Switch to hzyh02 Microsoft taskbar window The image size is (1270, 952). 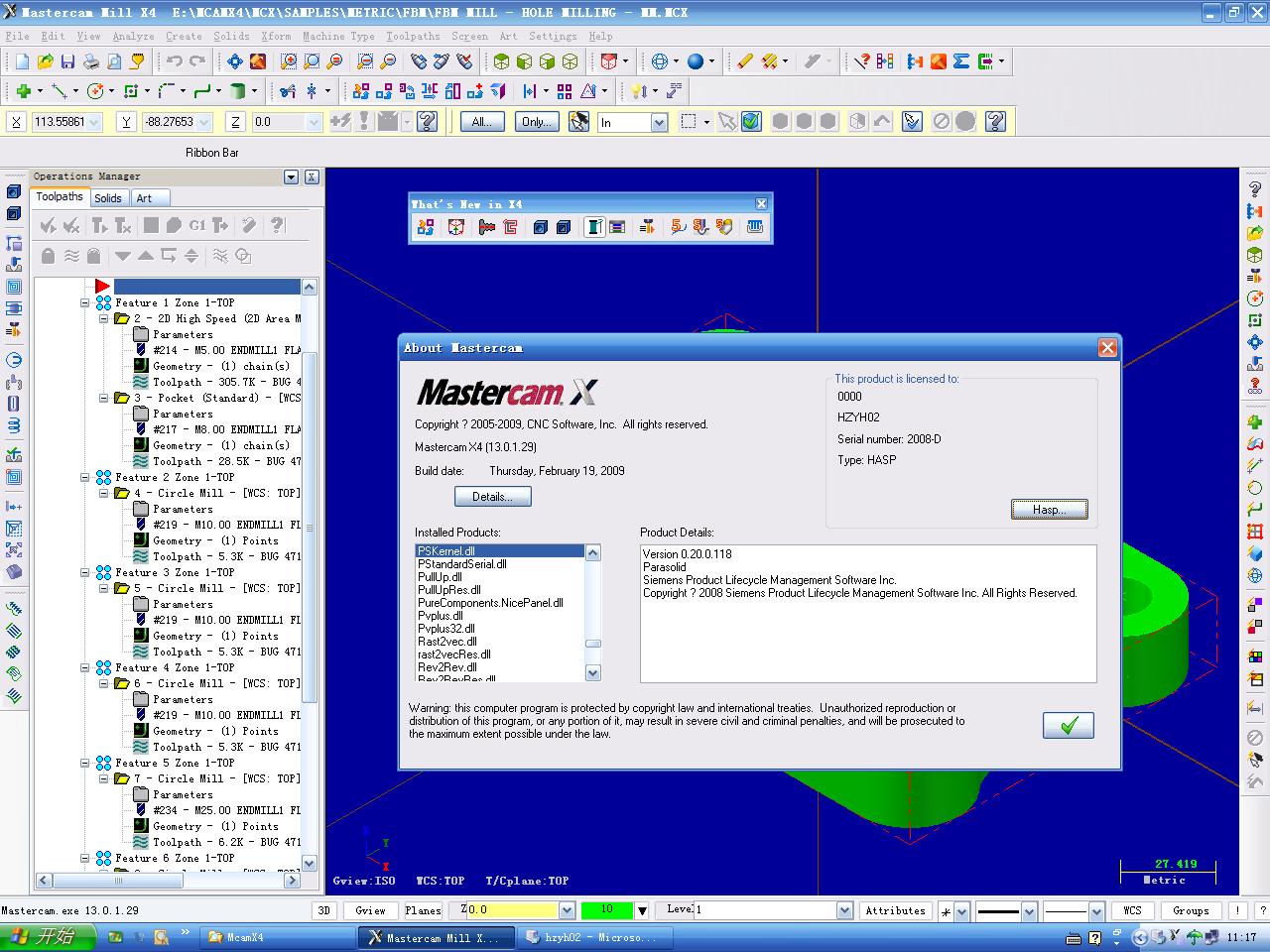(596, 937)
